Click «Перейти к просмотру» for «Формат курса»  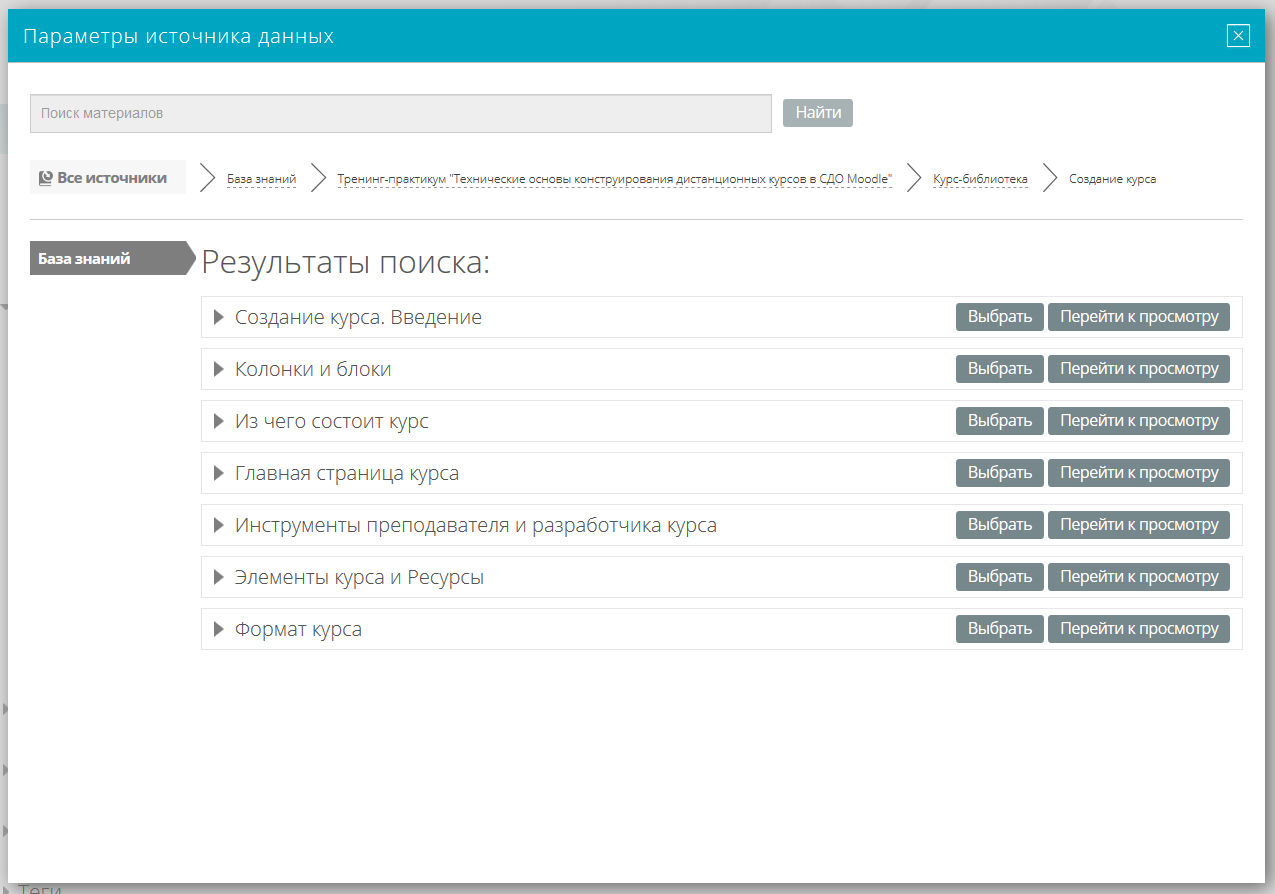1139,629
